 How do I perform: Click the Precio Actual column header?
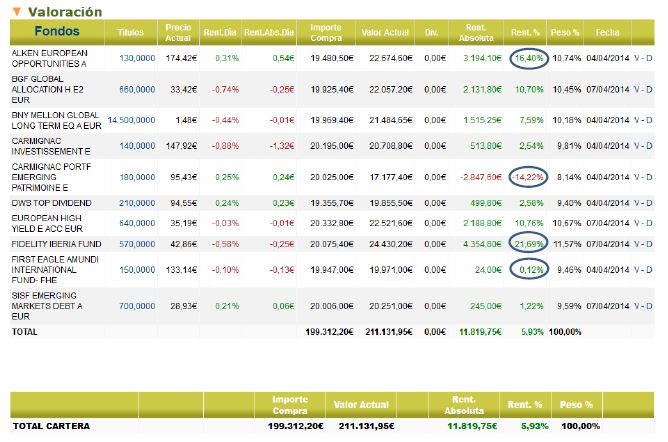click(x=178, y=32)
